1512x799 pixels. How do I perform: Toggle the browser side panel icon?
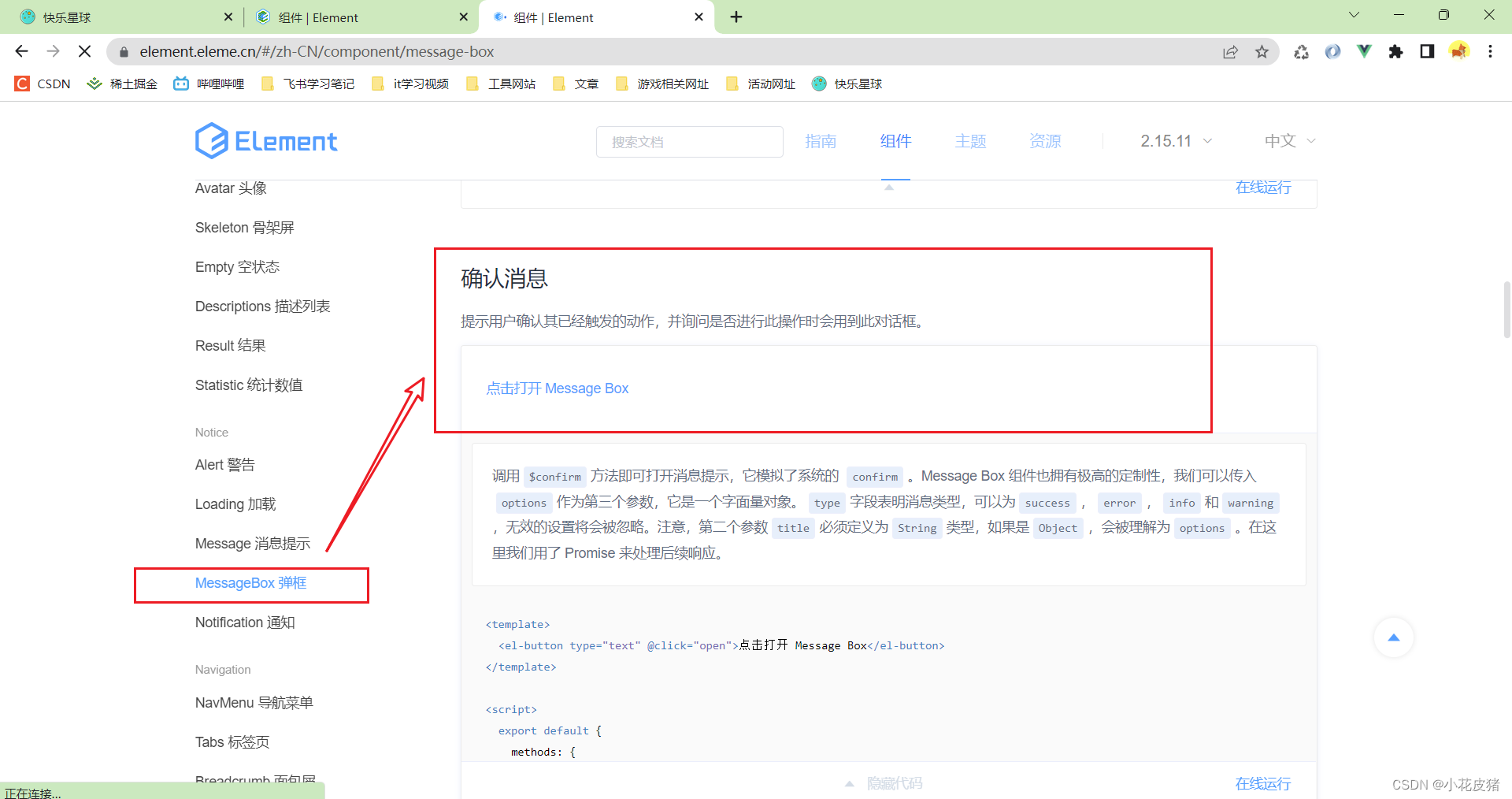1427,52
